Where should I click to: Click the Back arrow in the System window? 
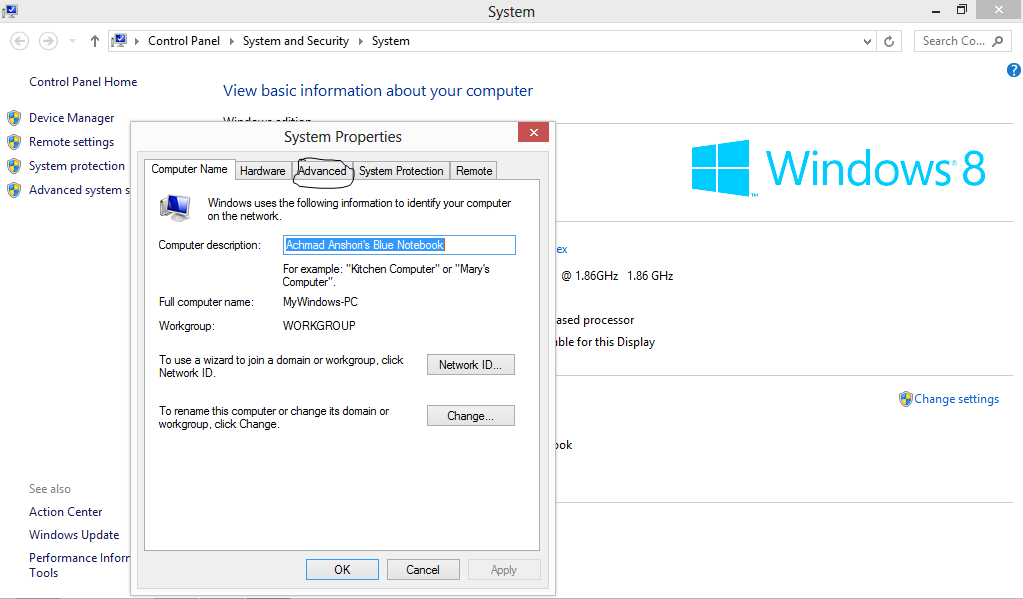[x=20, y=41]
